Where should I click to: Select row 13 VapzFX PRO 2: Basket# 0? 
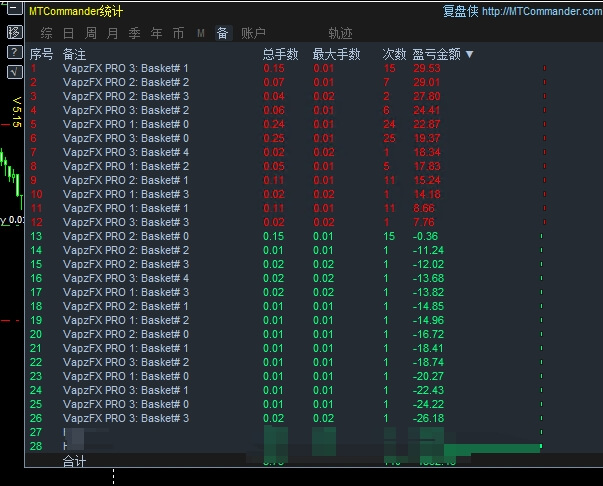(125, 236)
